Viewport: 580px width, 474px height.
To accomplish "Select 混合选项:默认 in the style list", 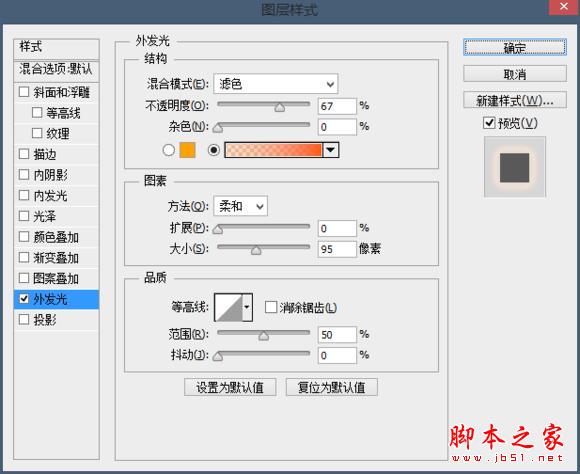I will (x=56, y=70).
